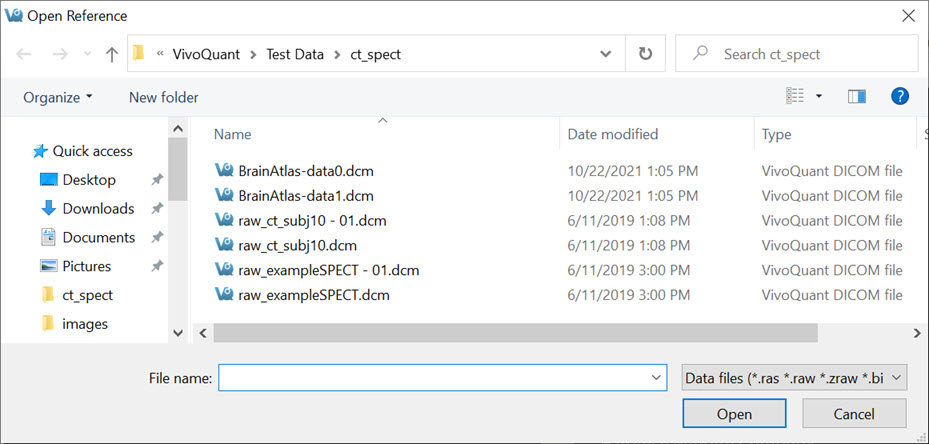Click the New folder button

(x=163, y=97)
